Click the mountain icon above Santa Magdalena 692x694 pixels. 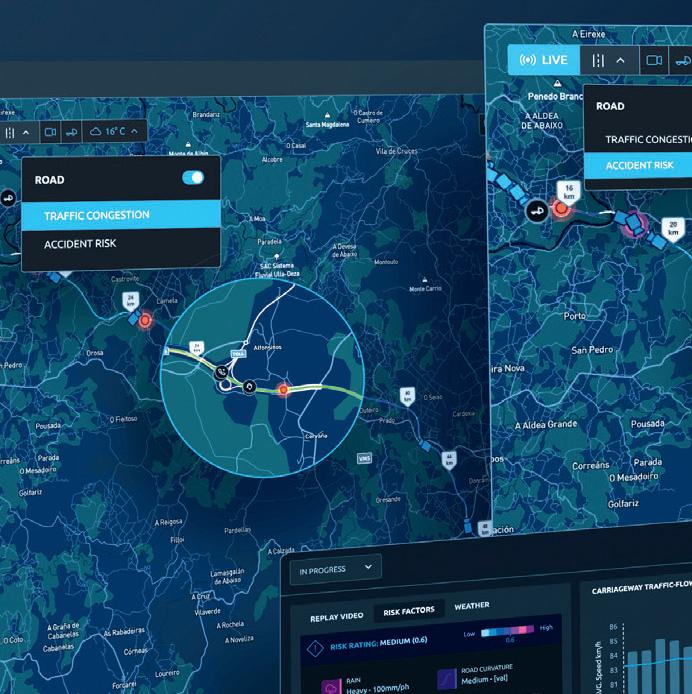tap(327, 116)
